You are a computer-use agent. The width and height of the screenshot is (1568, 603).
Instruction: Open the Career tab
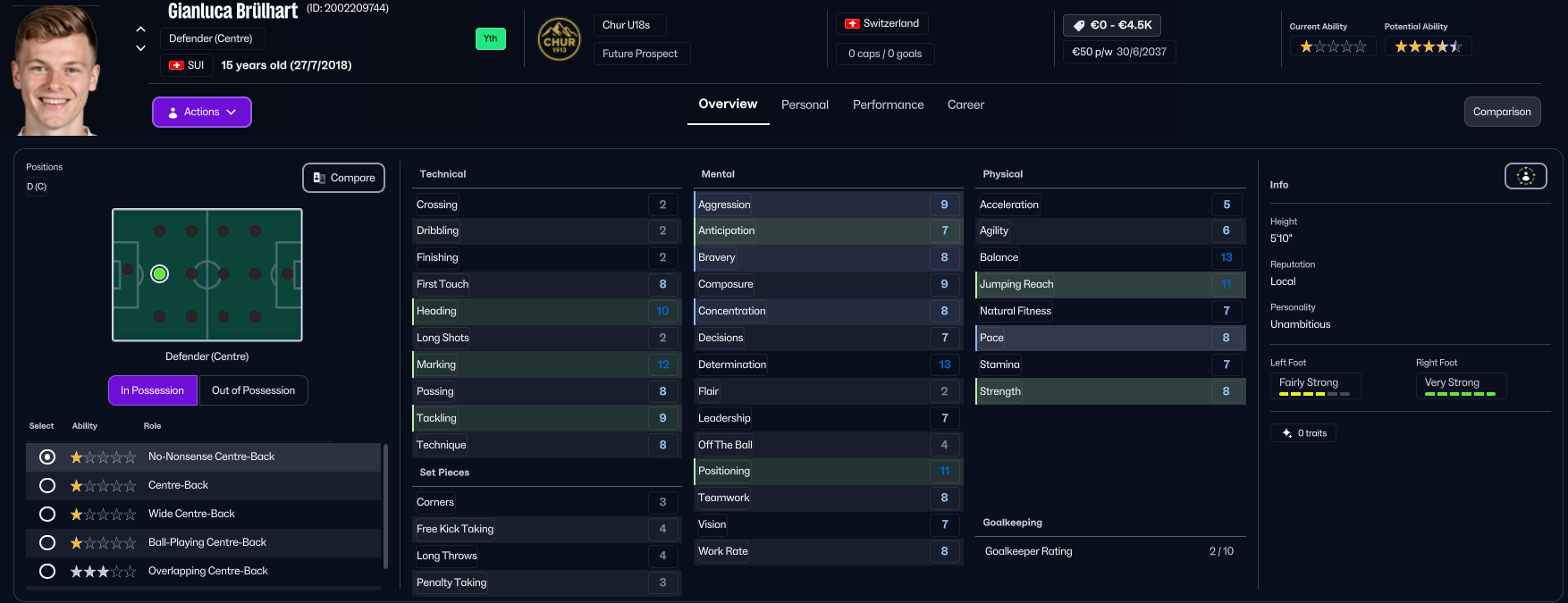click(965, 105)
